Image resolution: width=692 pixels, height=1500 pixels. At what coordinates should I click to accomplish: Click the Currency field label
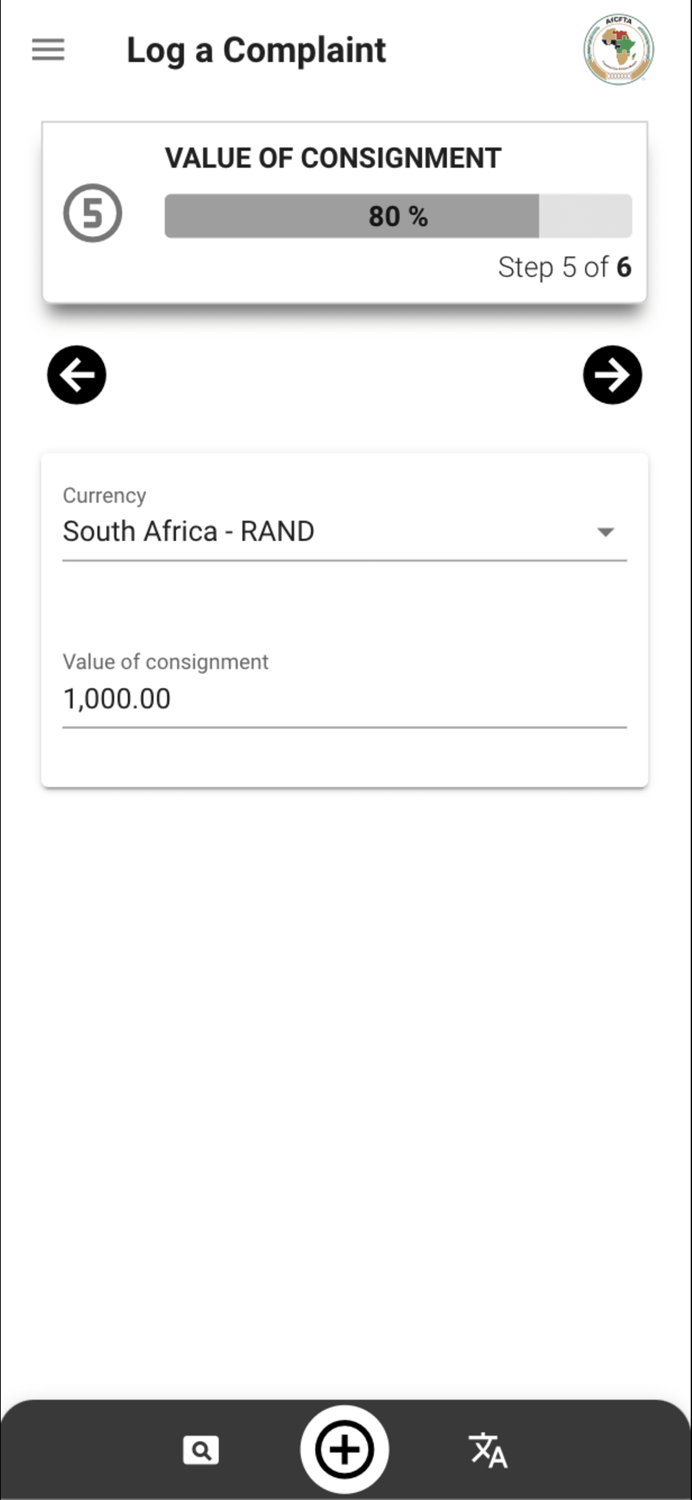(x=104, y=495)
